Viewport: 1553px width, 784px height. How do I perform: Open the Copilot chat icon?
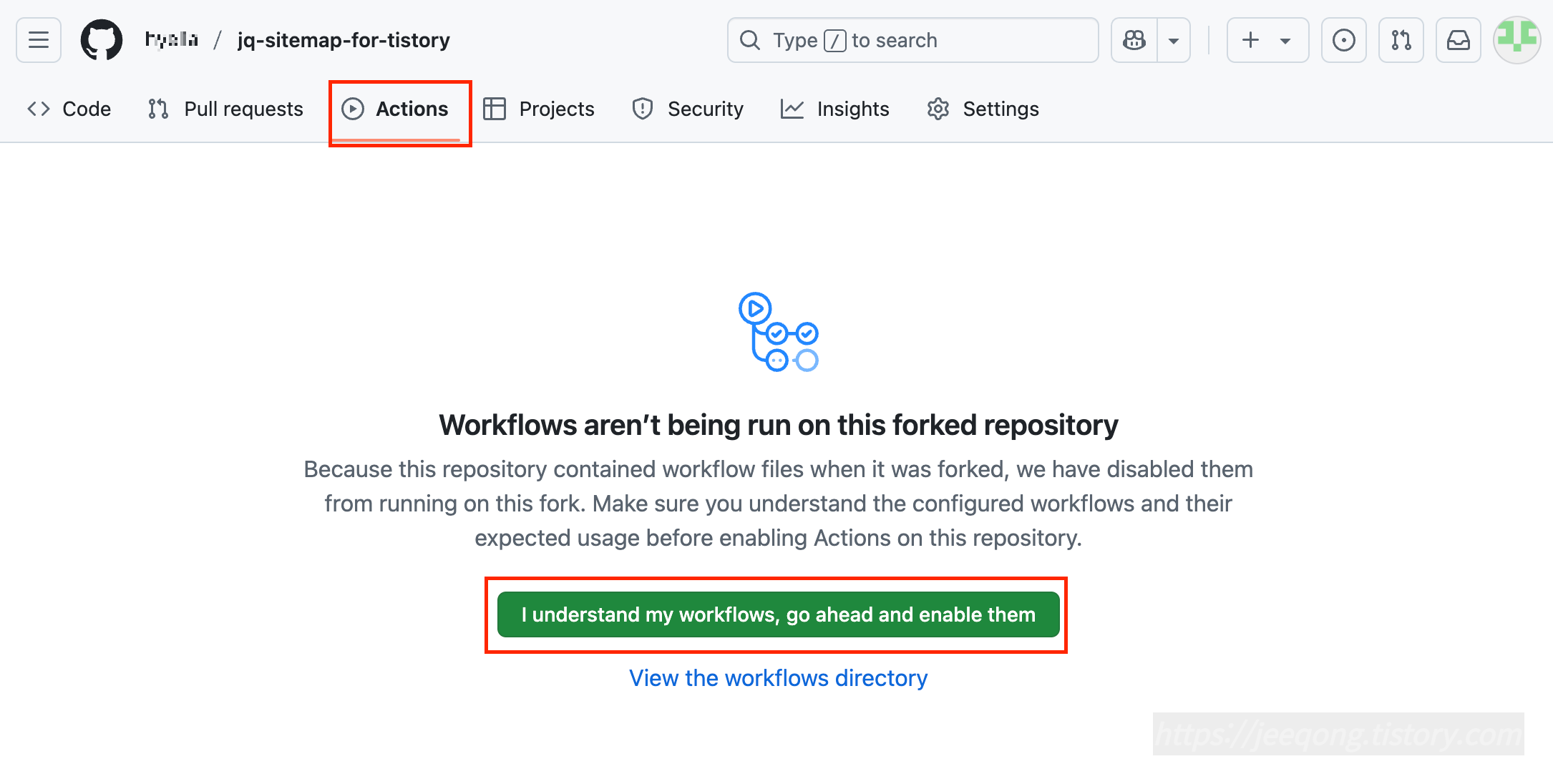[x=1134, y=40]
